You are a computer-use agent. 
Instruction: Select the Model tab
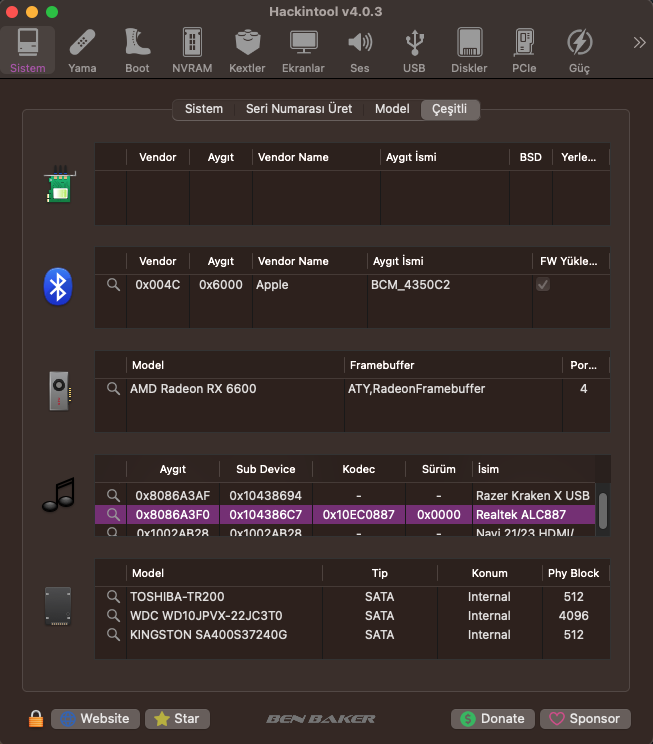(392, 109)
